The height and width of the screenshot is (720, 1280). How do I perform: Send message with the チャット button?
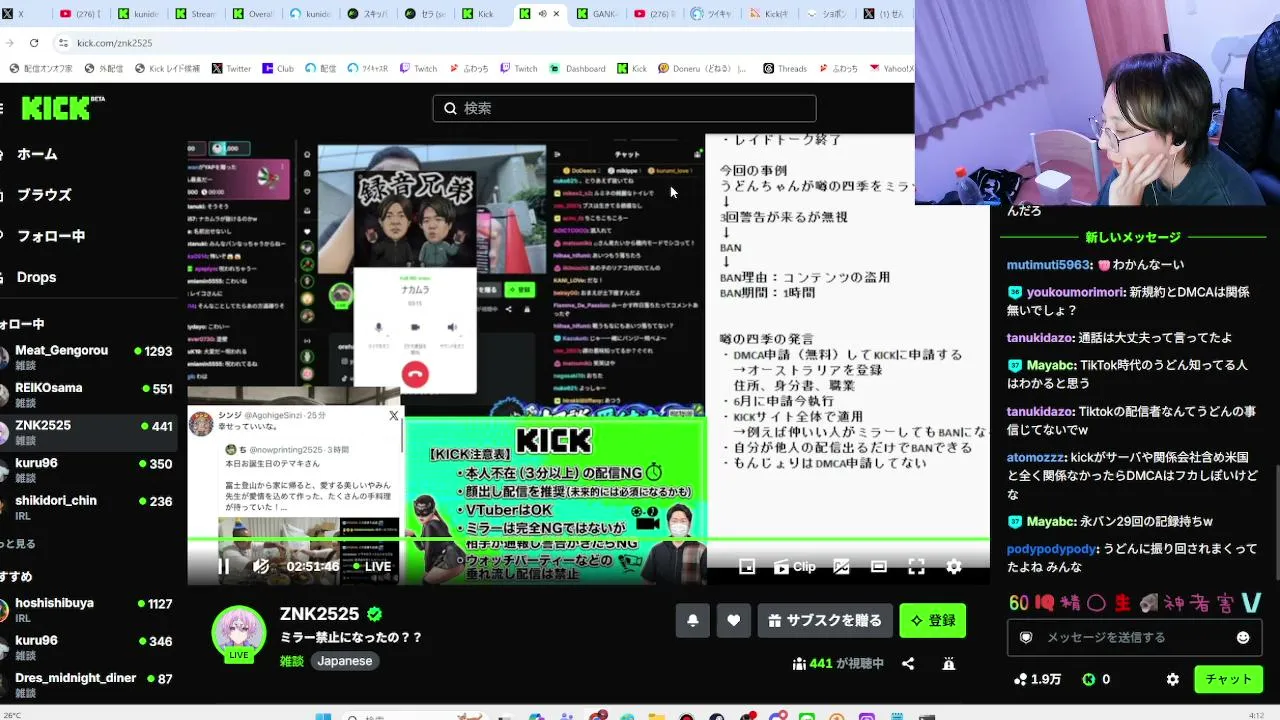point(1229,679)
